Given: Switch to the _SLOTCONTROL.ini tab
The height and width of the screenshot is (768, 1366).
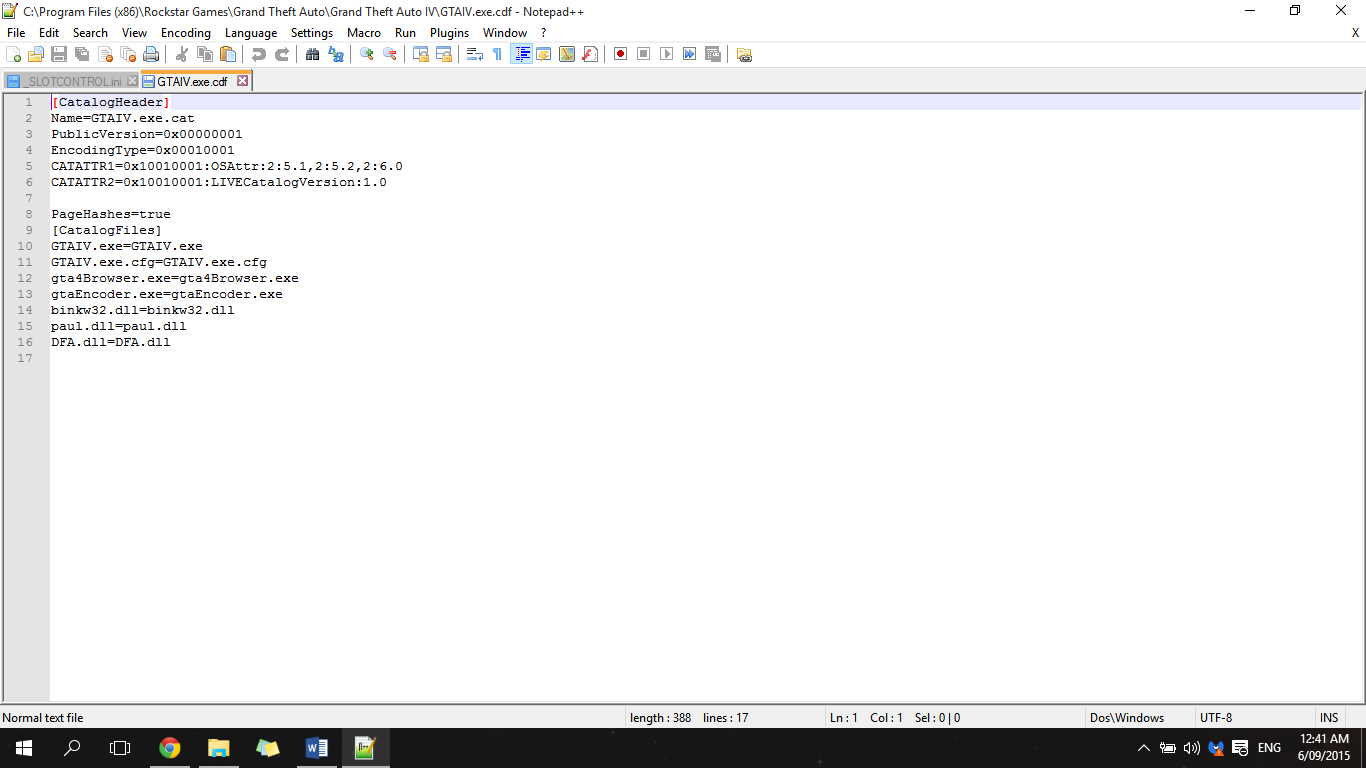Looking at the screenshot, I should (71, 82).
